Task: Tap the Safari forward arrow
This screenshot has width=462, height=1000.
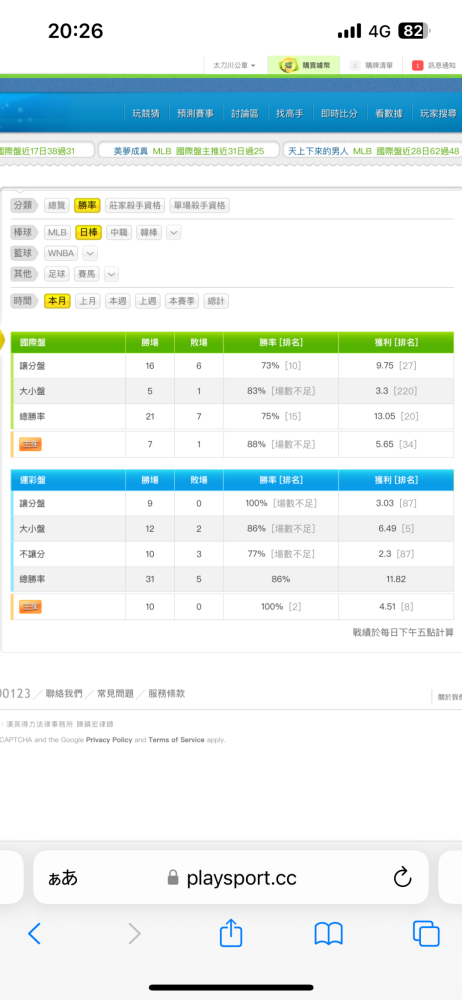Action: (x=134, y=933)
